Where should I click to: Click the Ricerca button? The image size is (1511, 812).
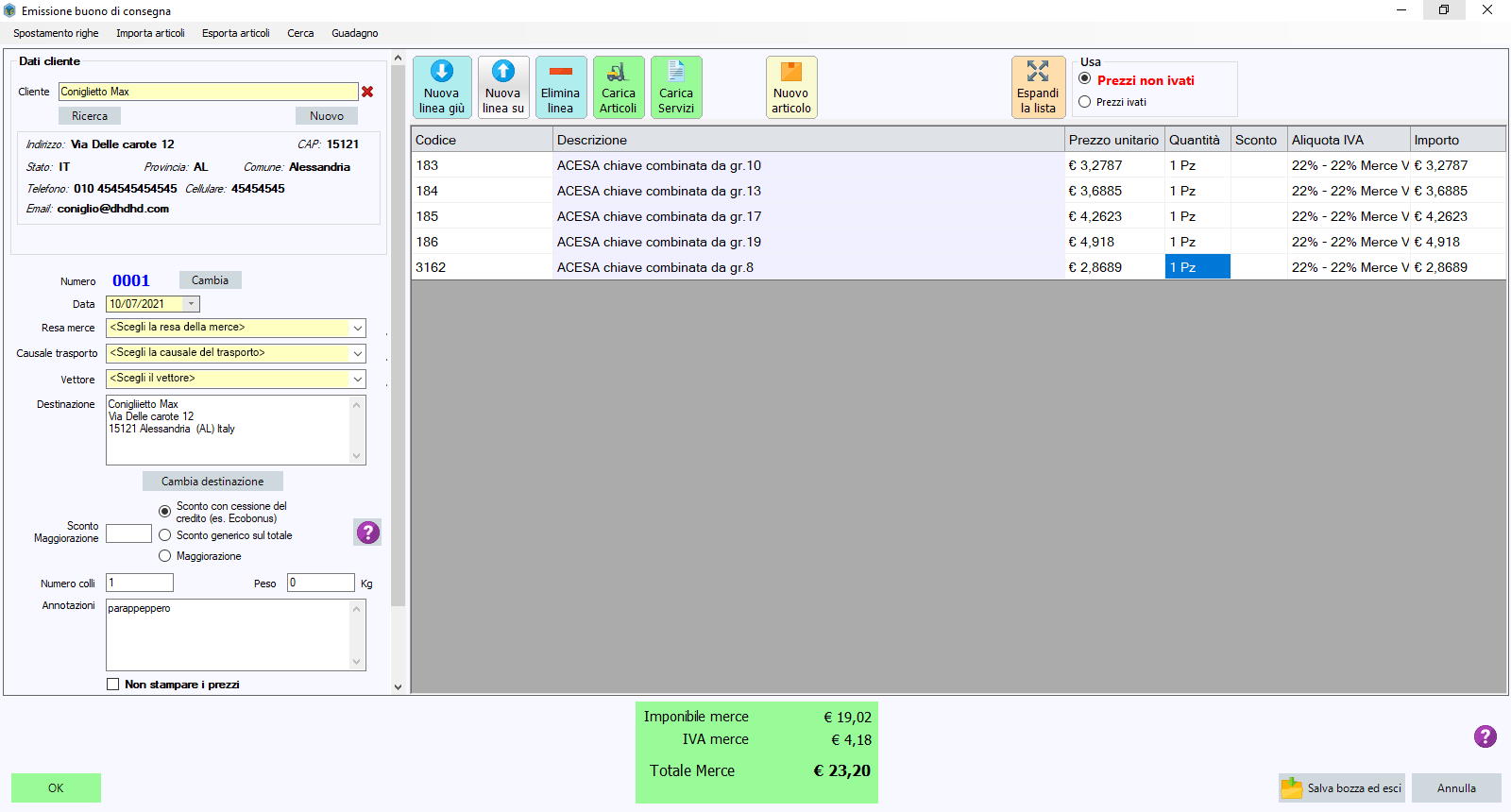(90, 116)
